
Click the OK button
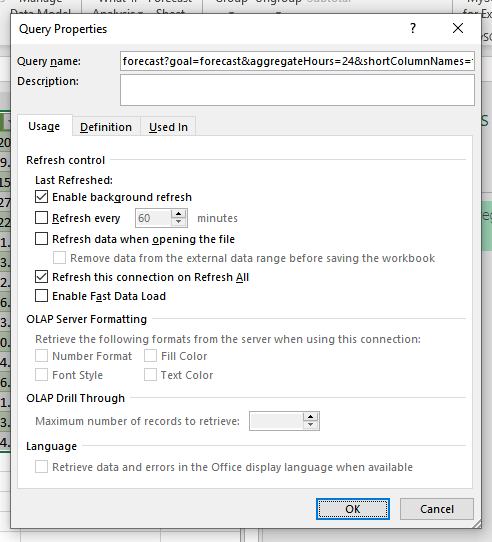click(353, 509)
